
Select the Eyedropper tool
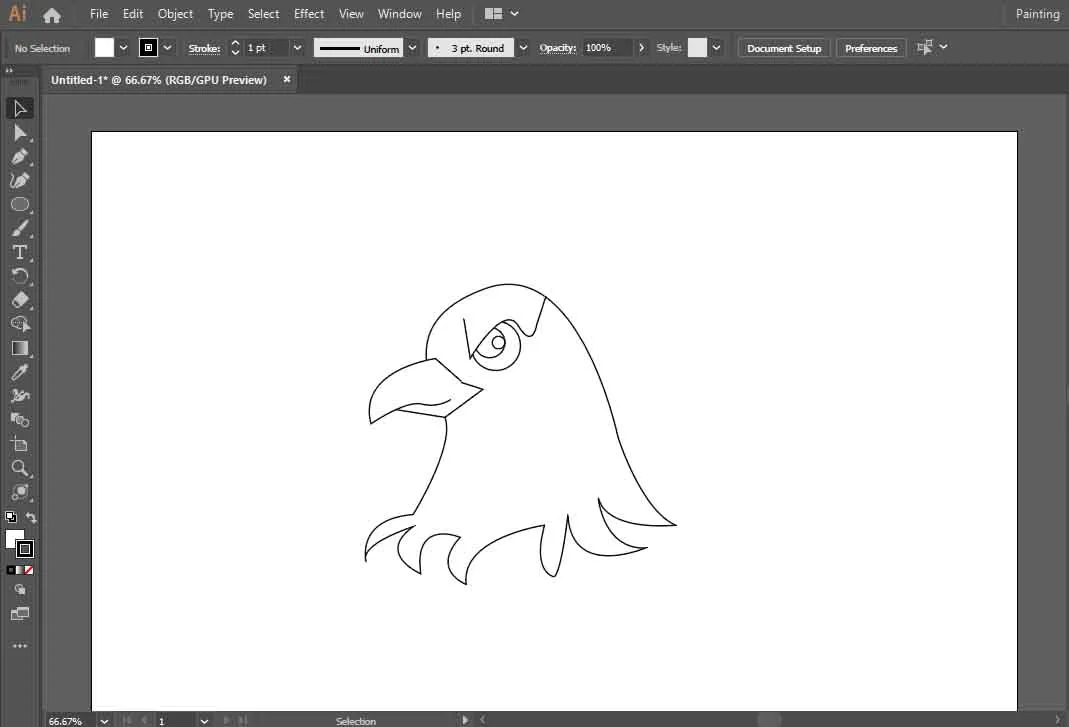pyautogui.click(x=20, y=372)
